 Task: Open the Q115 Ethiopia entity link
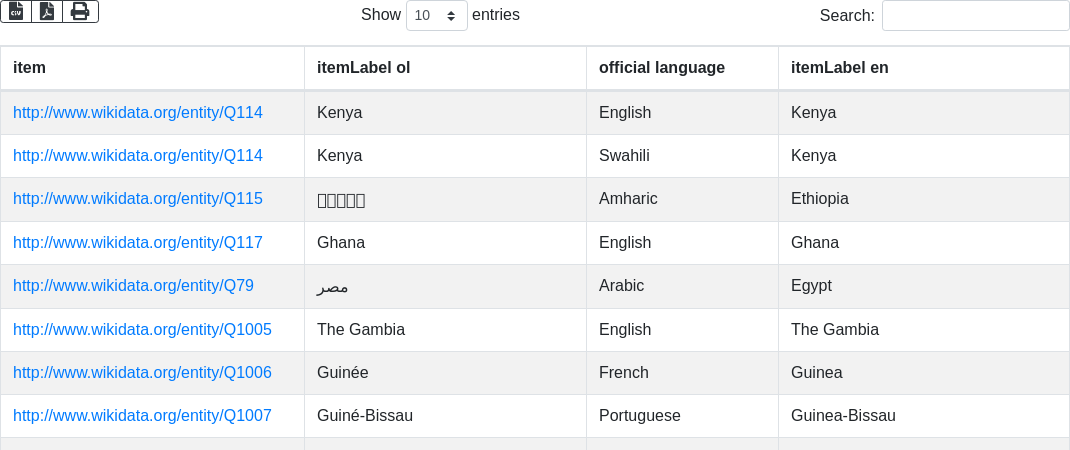138,198
